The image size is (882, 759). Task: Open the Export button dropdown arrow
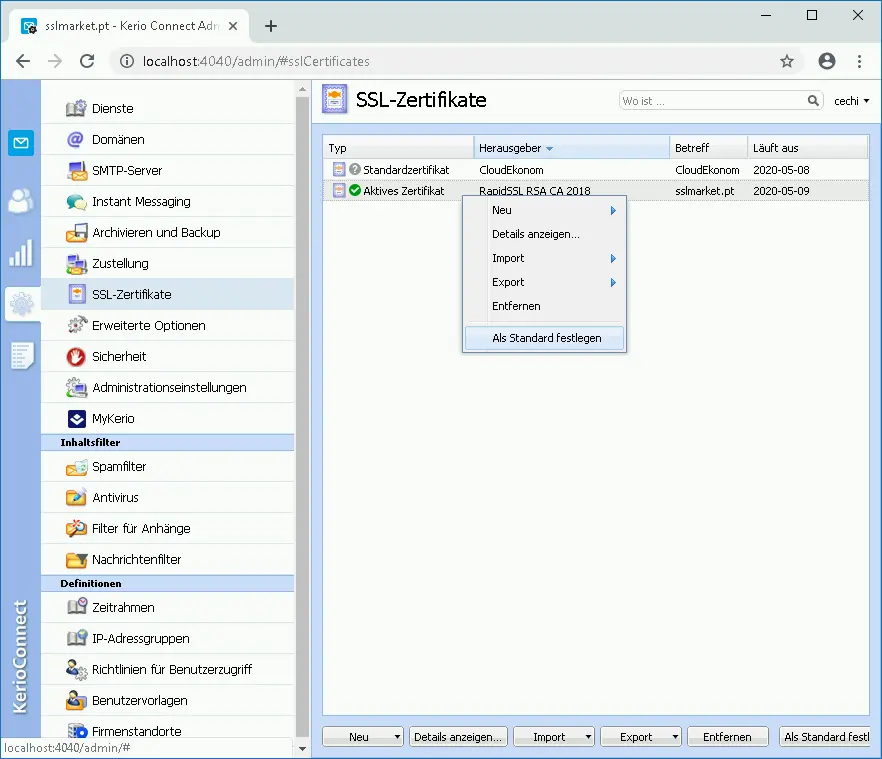675,736
